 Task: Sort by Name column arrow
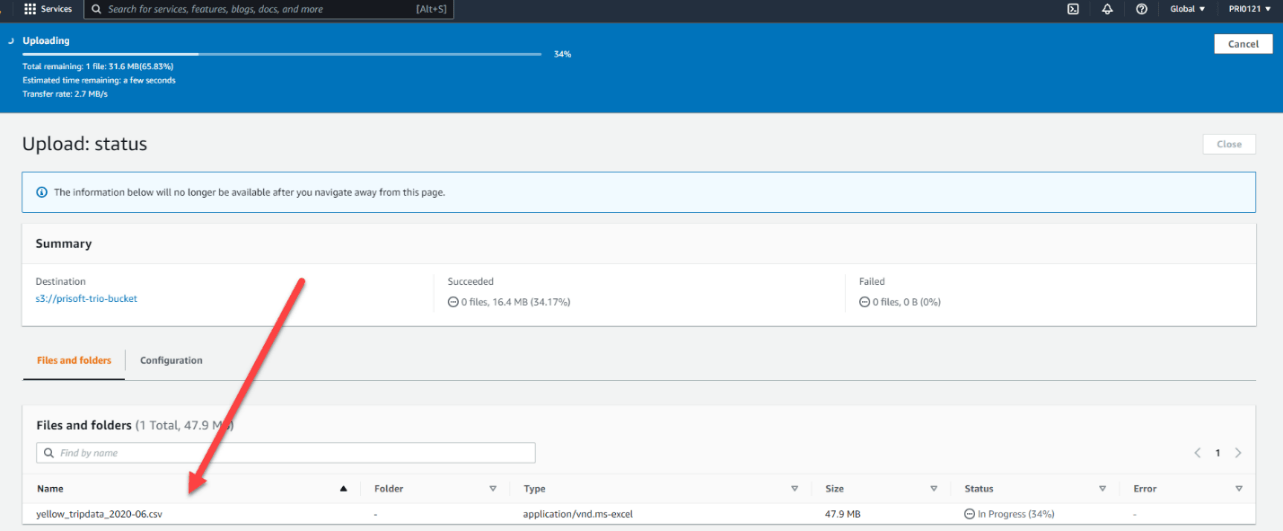coord(344,489)
